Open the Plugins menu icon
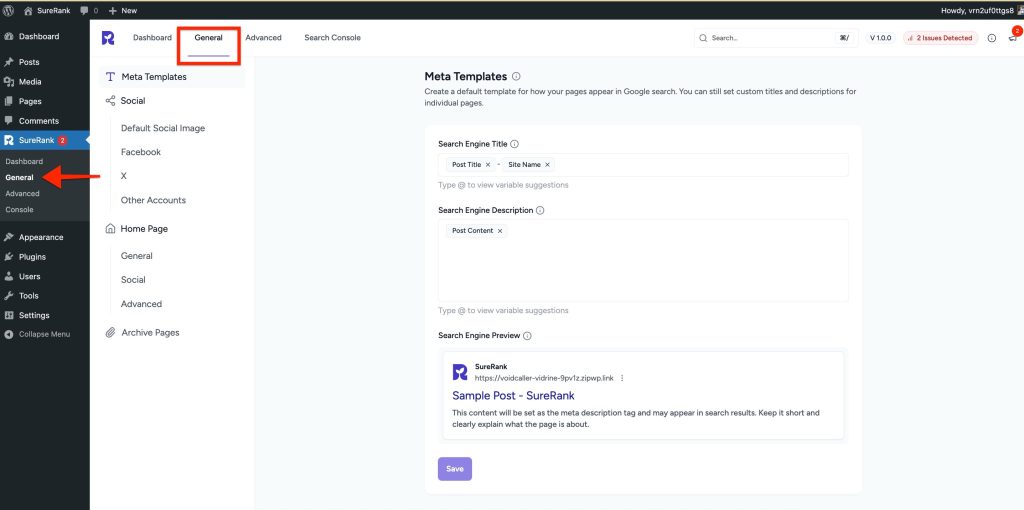The image size is (1024, 510). coord(8,257)
